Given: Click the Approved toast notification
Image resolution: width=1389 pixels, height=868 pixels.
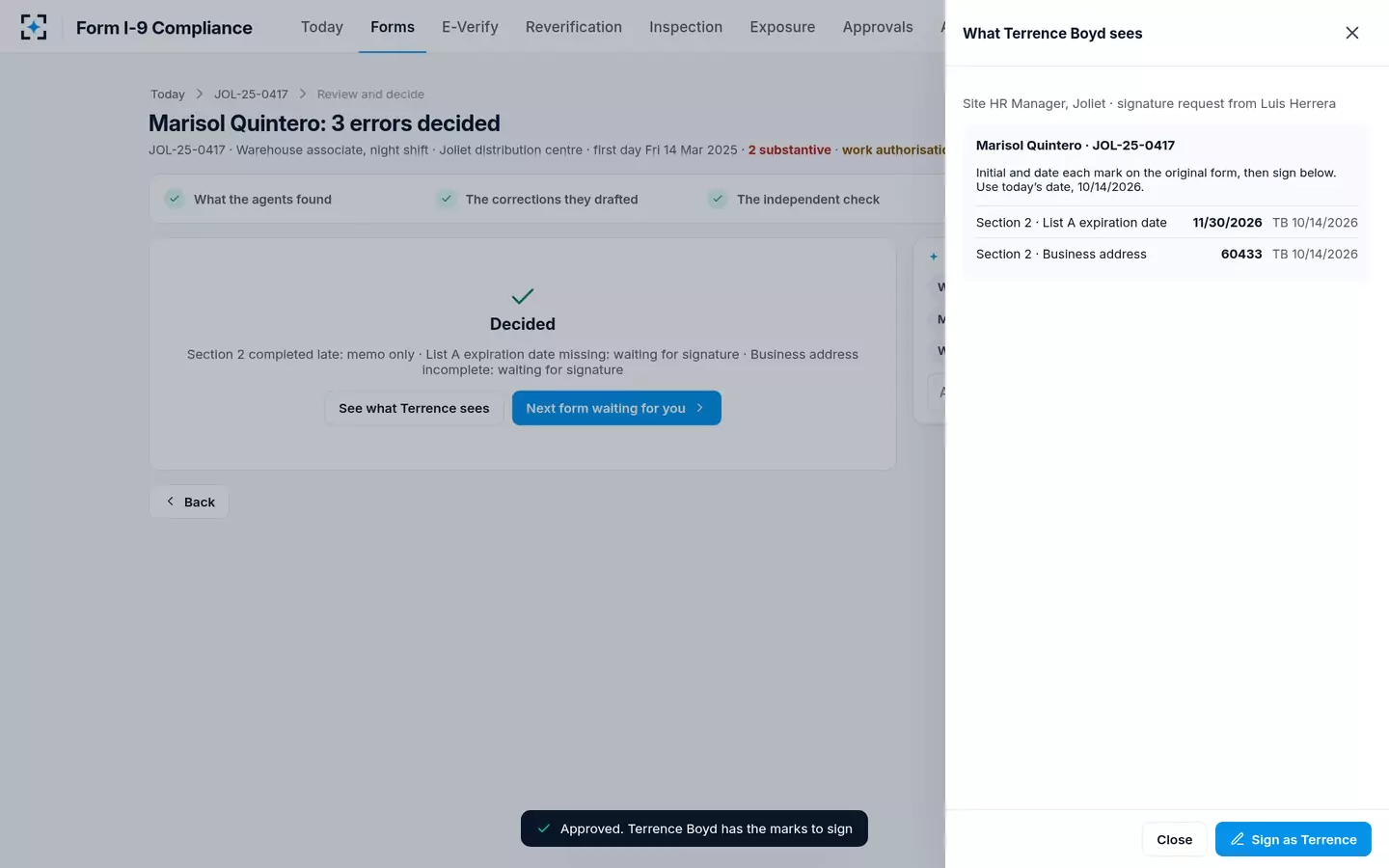Looking at the screenshot, I should (694, 828).
